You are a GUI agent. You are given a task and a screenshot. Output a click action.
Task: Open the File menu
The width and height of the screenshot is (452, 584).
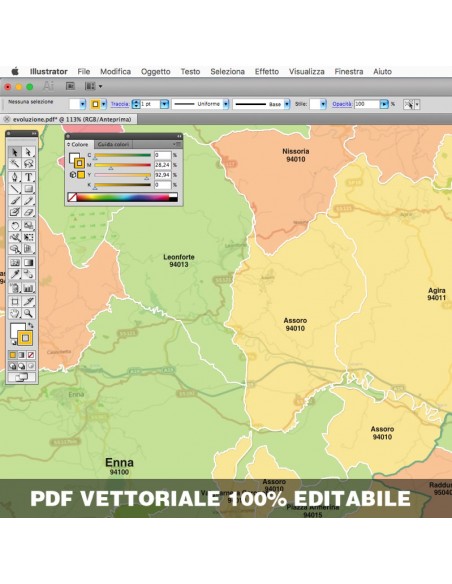(x=84, y=72)
